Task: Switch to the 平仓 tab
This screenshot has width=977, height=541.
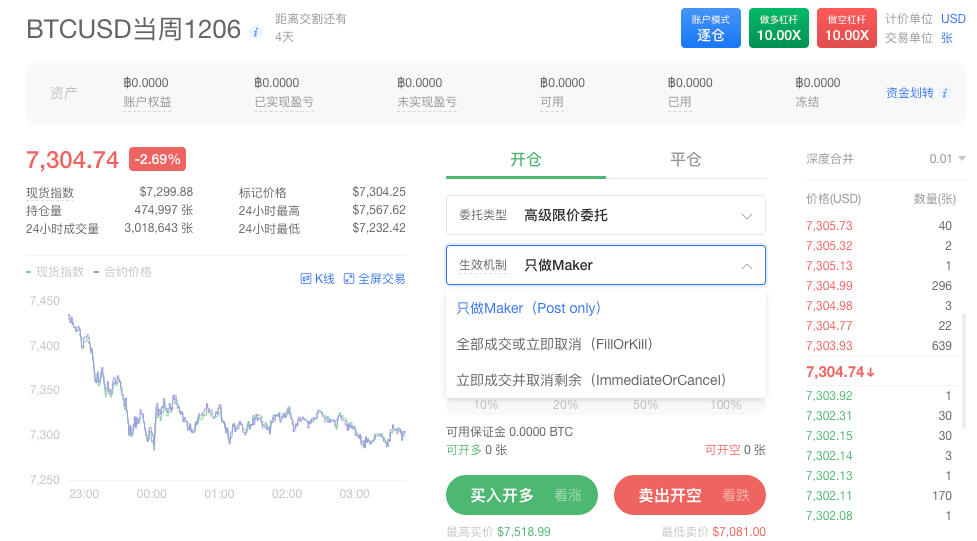Action: pos(685,160)
